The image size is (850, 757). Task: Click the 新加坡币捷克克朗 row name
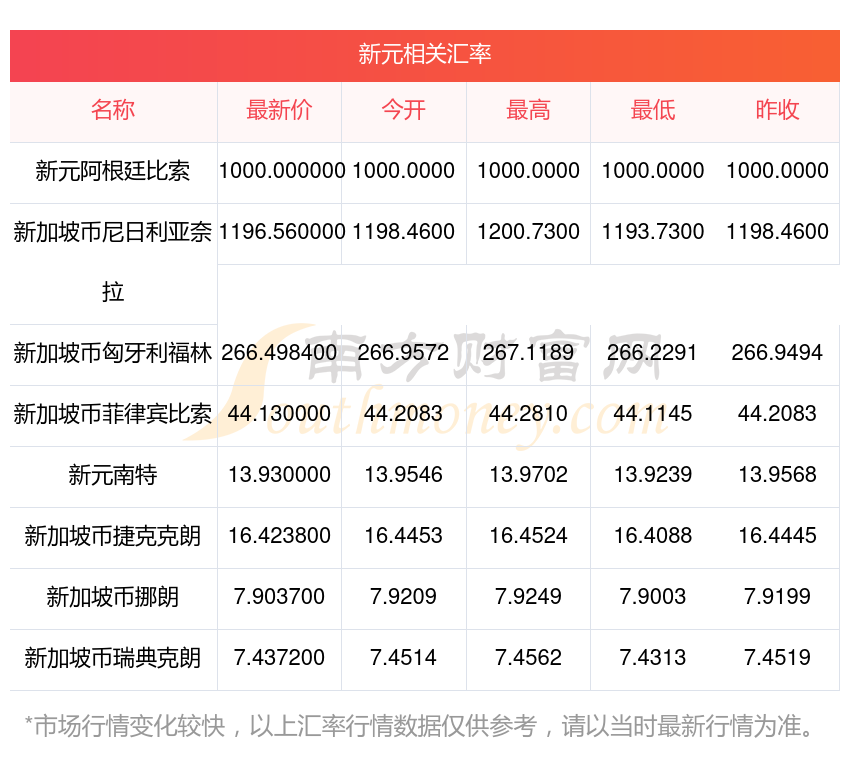(113, 536)
